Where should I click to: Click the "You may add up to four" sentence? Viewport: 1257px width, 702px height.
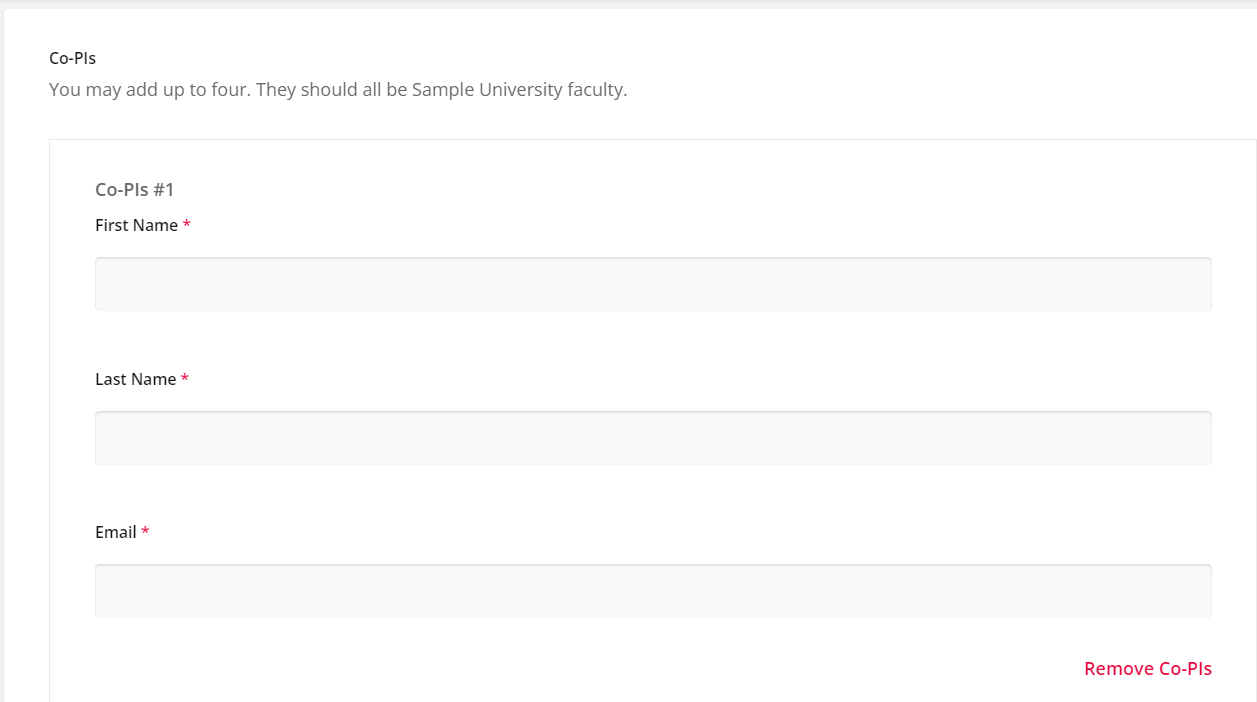[x=150, y=90]
